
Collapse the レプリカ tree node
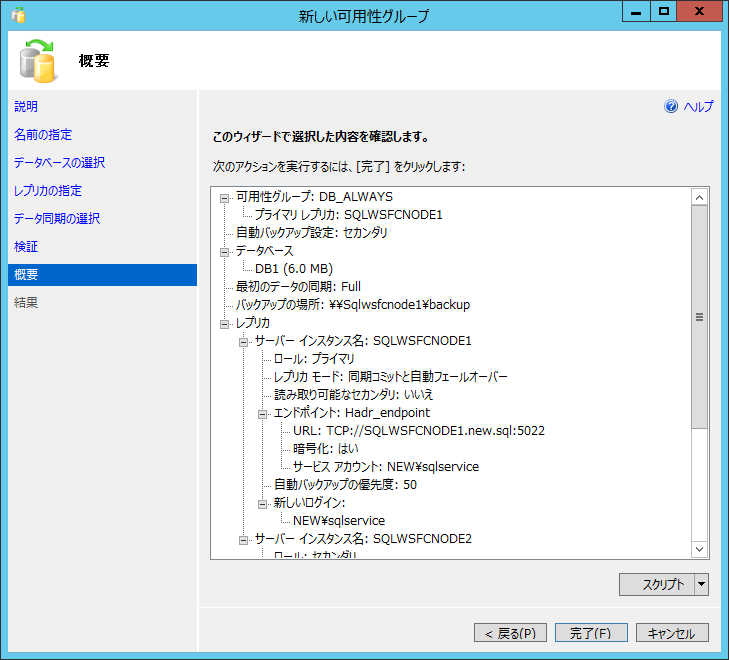pos(225,323)
